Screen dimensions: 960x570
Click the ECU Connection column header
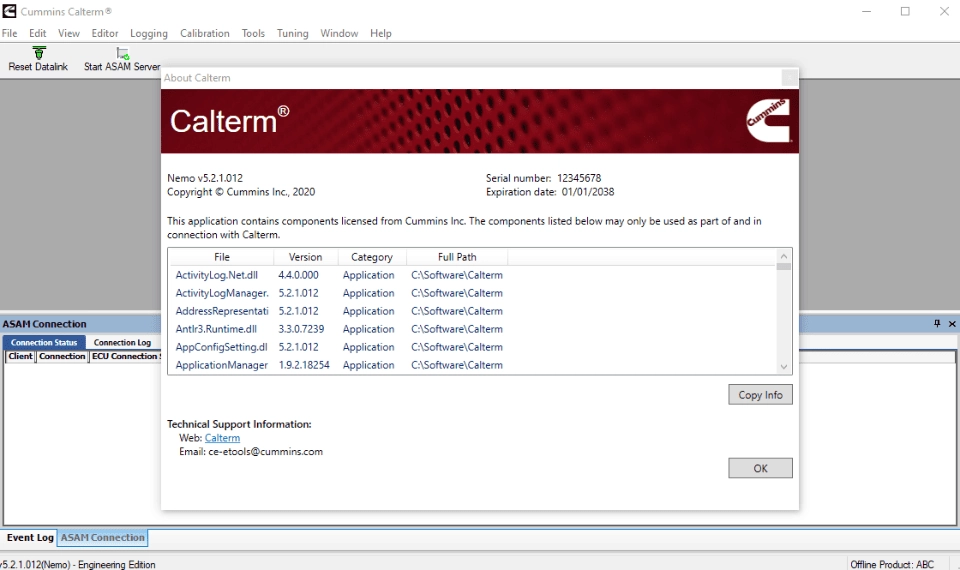tap(126, 356)
